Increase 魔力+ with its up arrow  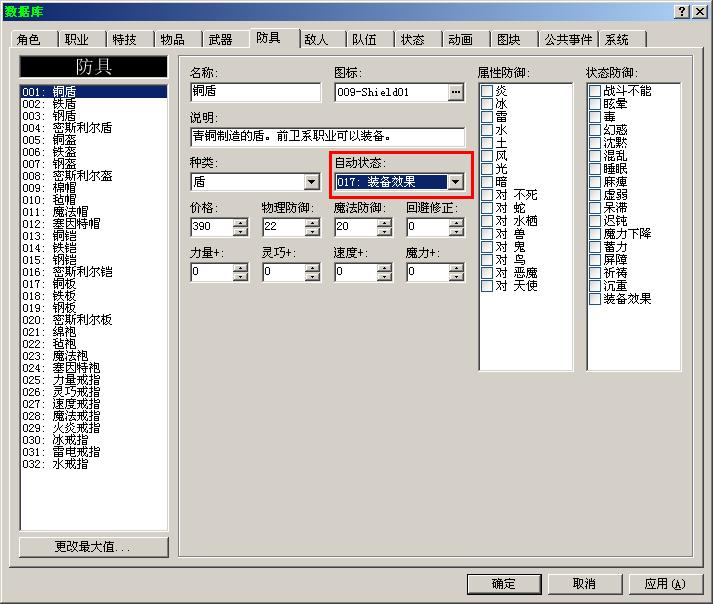456,267
